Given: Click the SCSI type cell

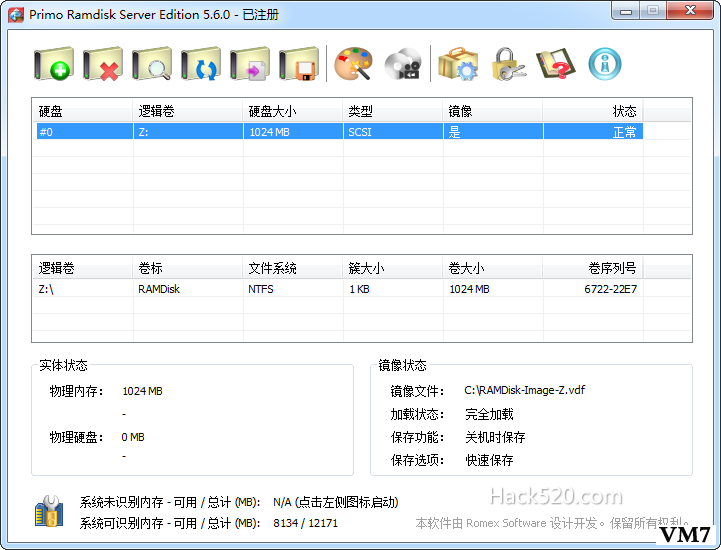Looking at the screenshot, I should (393, 132).
